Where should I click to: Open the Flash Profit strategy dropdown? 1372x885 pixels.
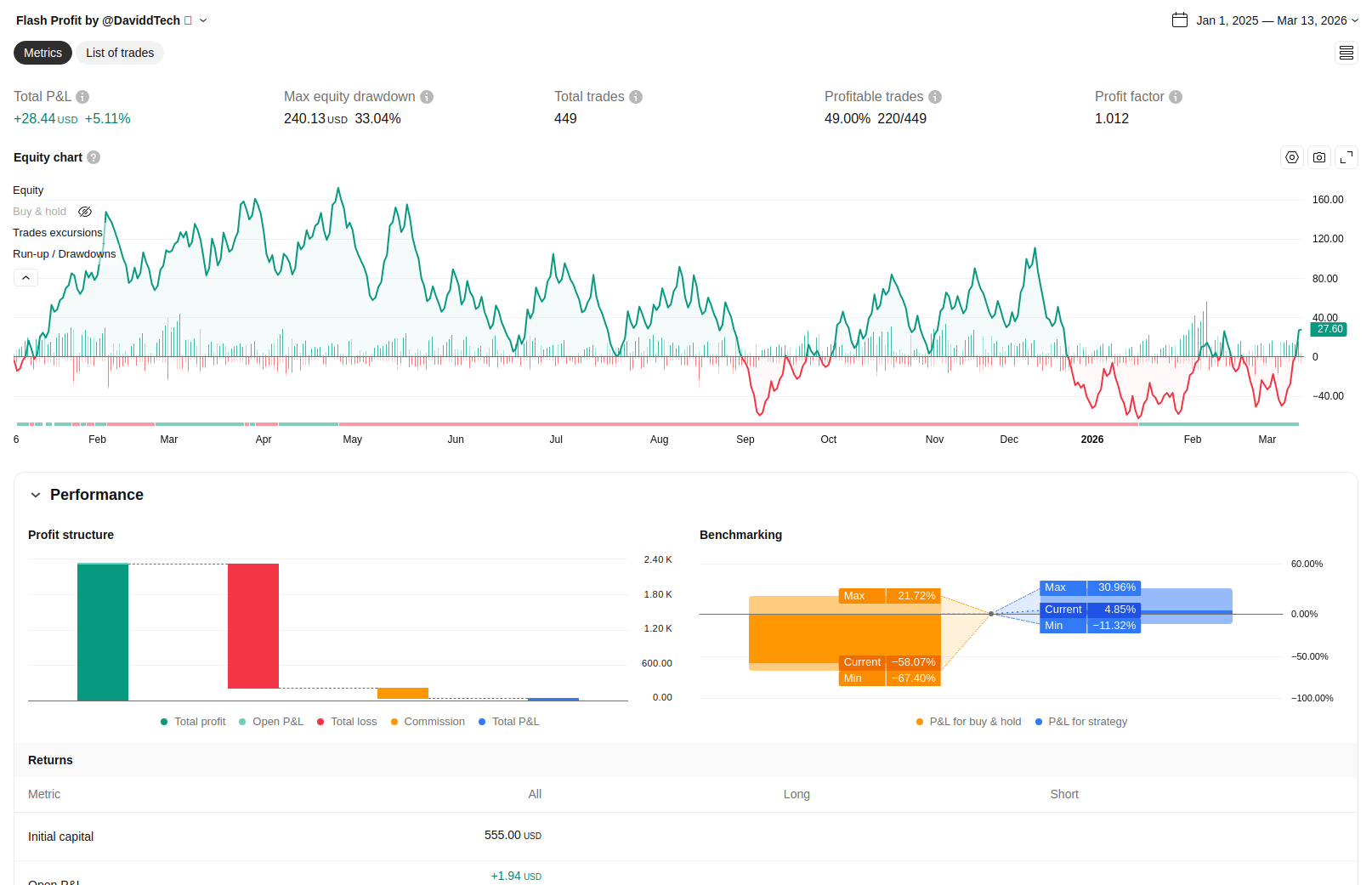203,20
